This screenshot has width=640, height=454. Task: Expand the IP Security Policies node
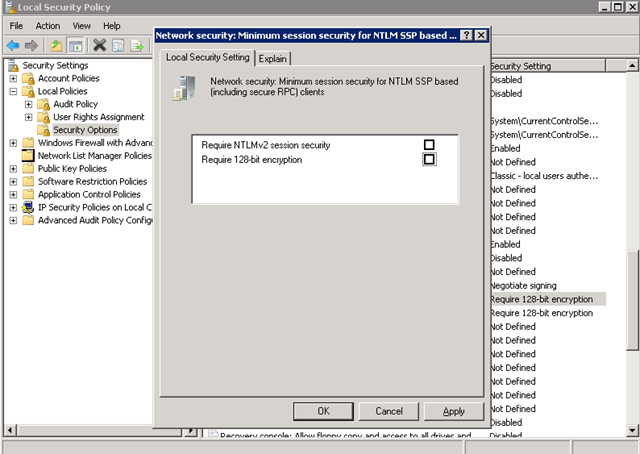click(13, 207)
